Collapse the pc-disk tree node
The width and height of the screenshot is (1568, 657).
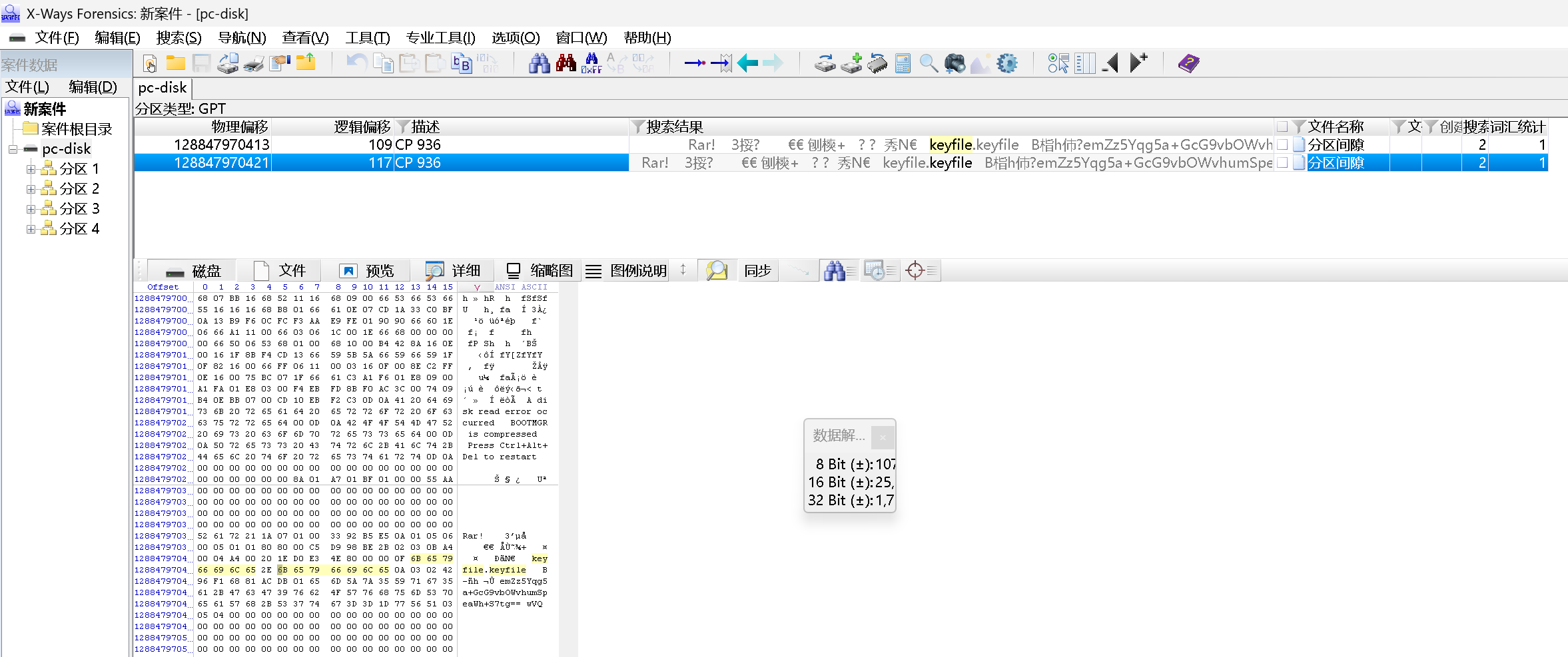pyautogui.click(x=13, y=149)
